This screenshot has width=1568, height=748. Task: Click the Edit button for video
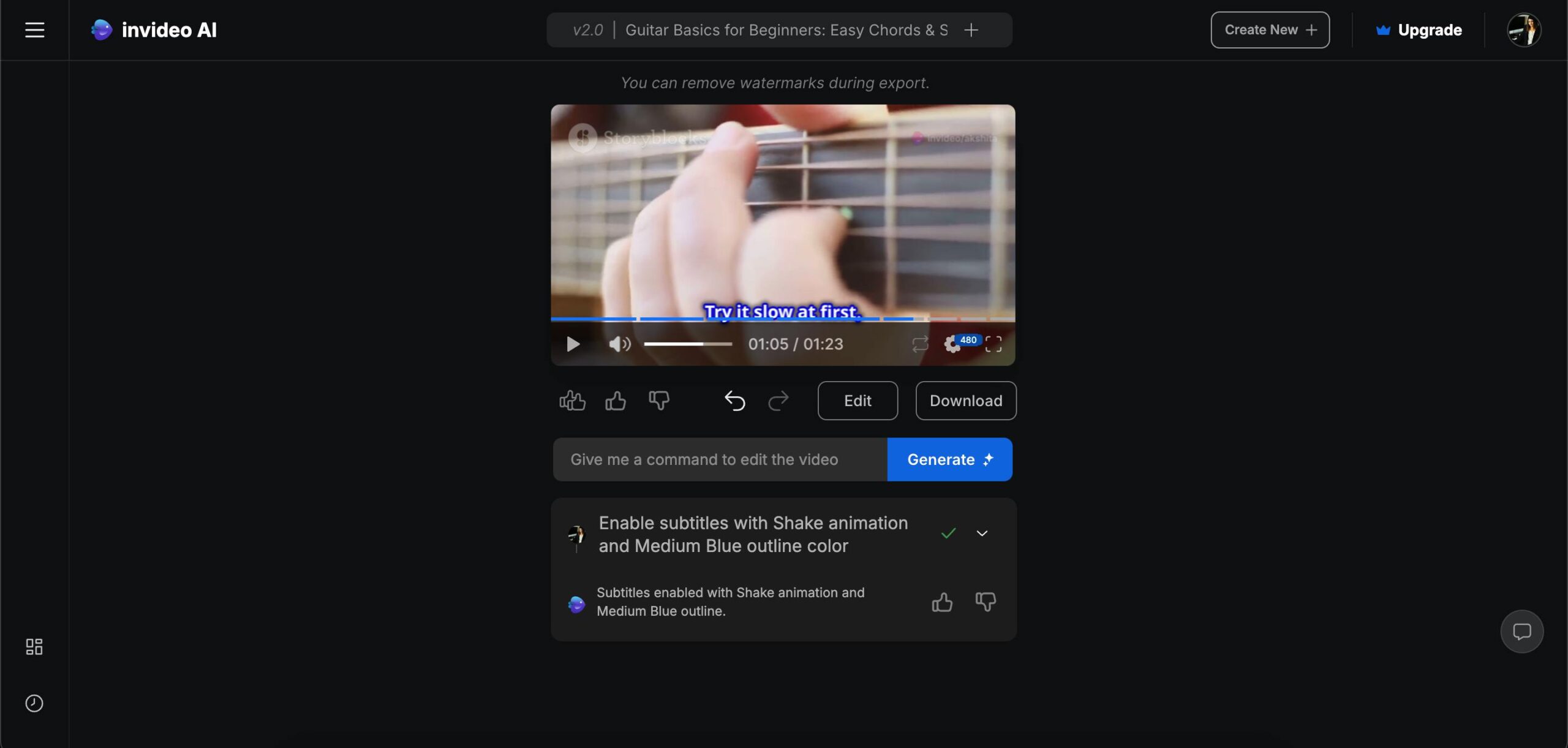click(x=857, y=400)
